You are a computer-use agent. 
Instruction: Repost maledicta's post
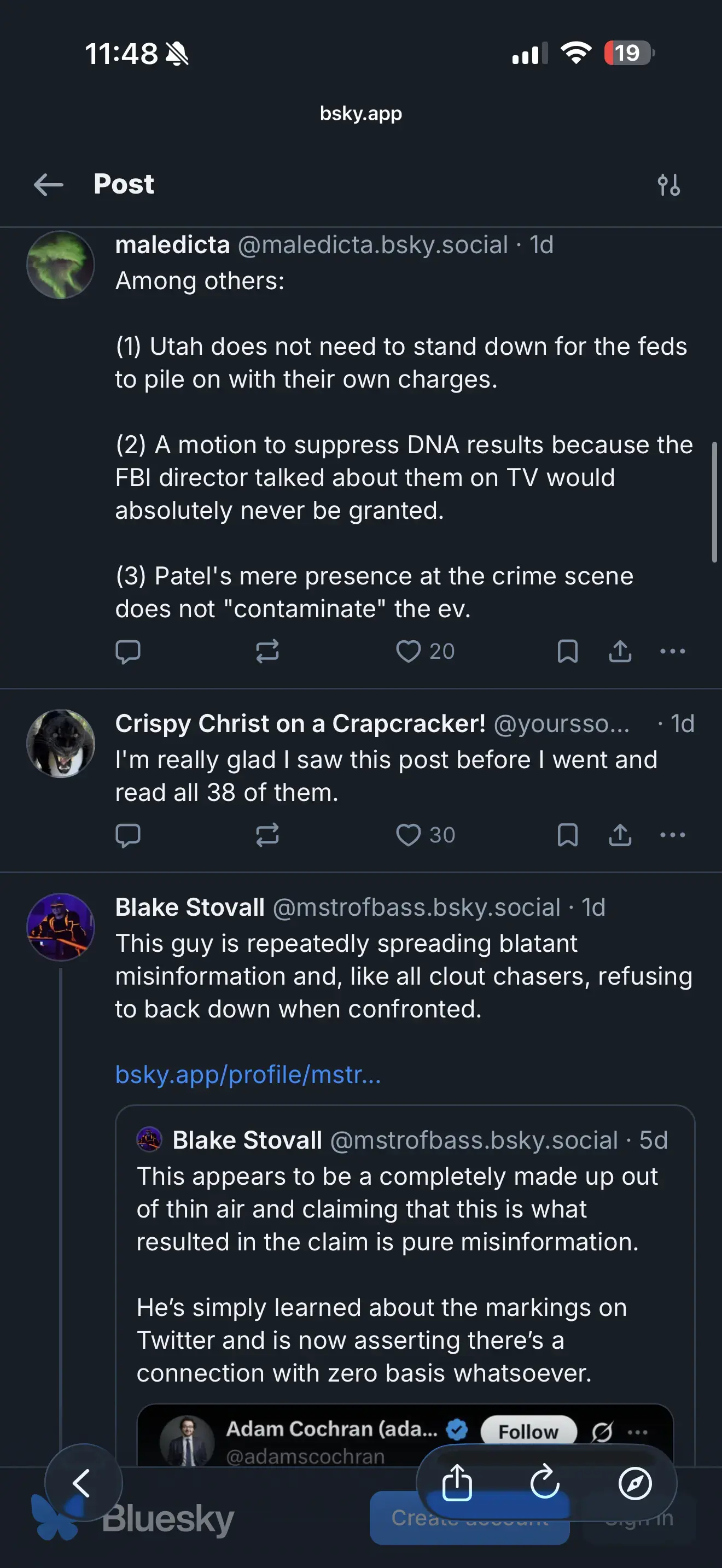[267, 651]
